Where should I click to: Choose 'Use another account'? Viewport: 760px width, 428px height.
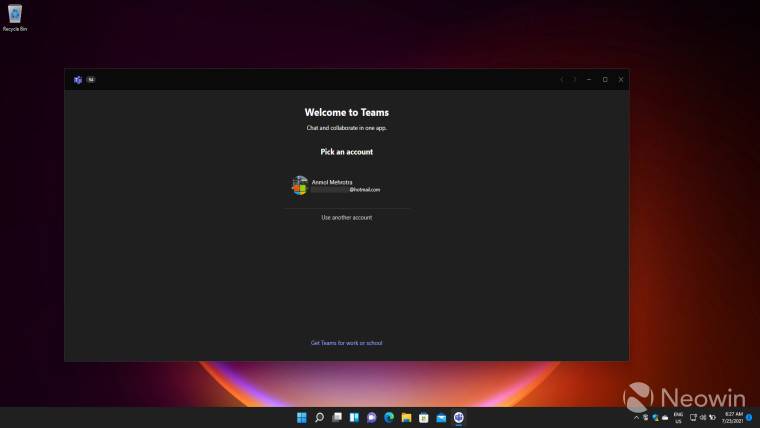click(347, 218)
